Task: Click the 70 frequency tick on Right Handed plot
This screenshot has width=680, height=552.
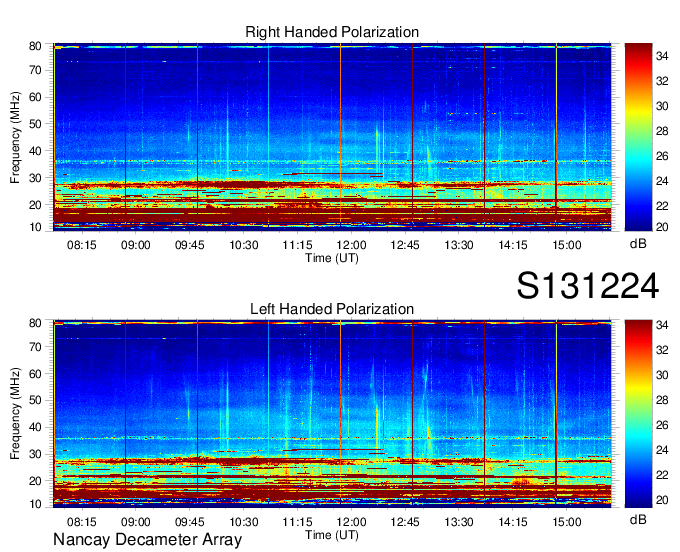Action: click(x=35, y=70)
